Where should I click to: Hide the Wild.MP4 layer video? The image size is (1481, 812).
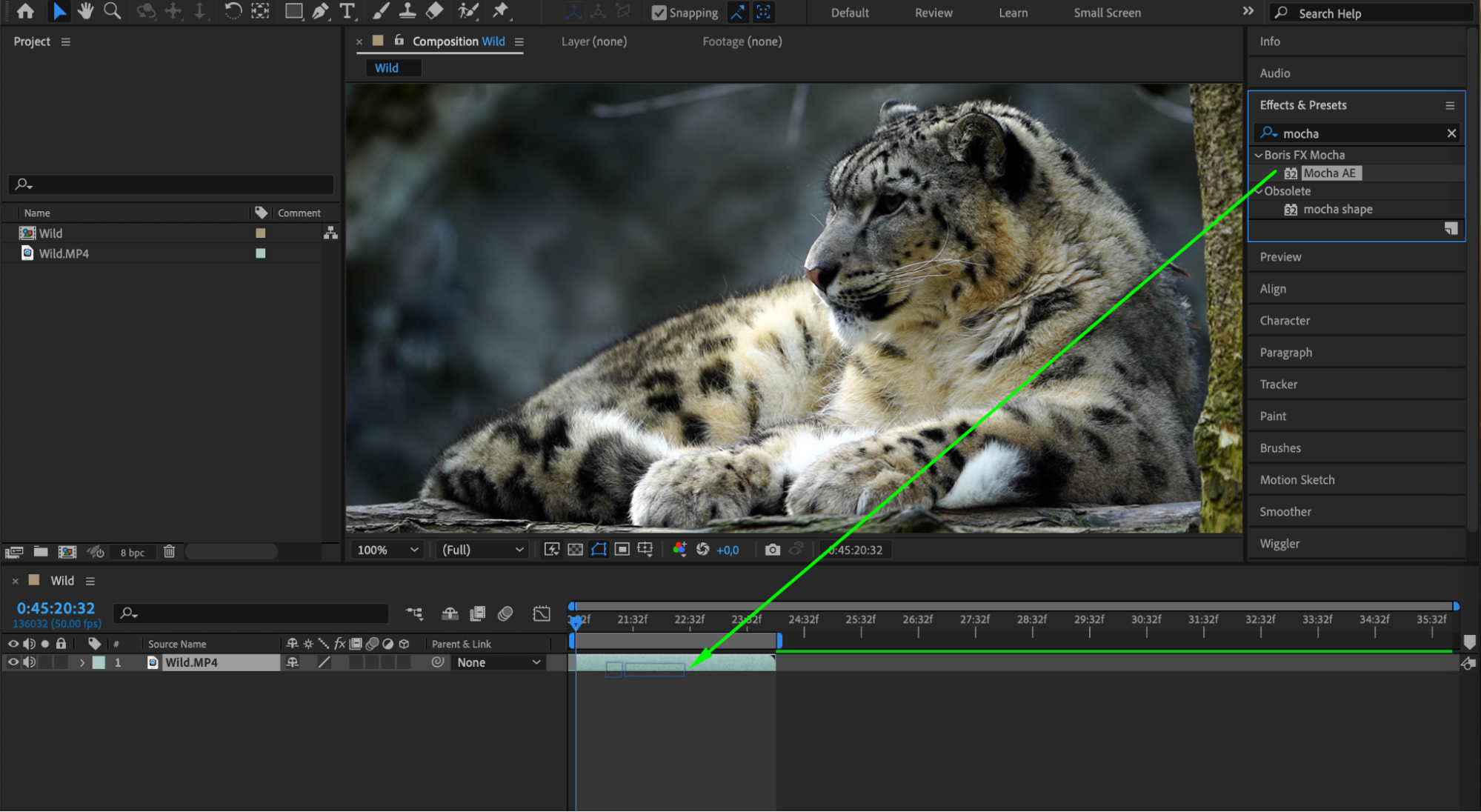[x=13, y=662]
